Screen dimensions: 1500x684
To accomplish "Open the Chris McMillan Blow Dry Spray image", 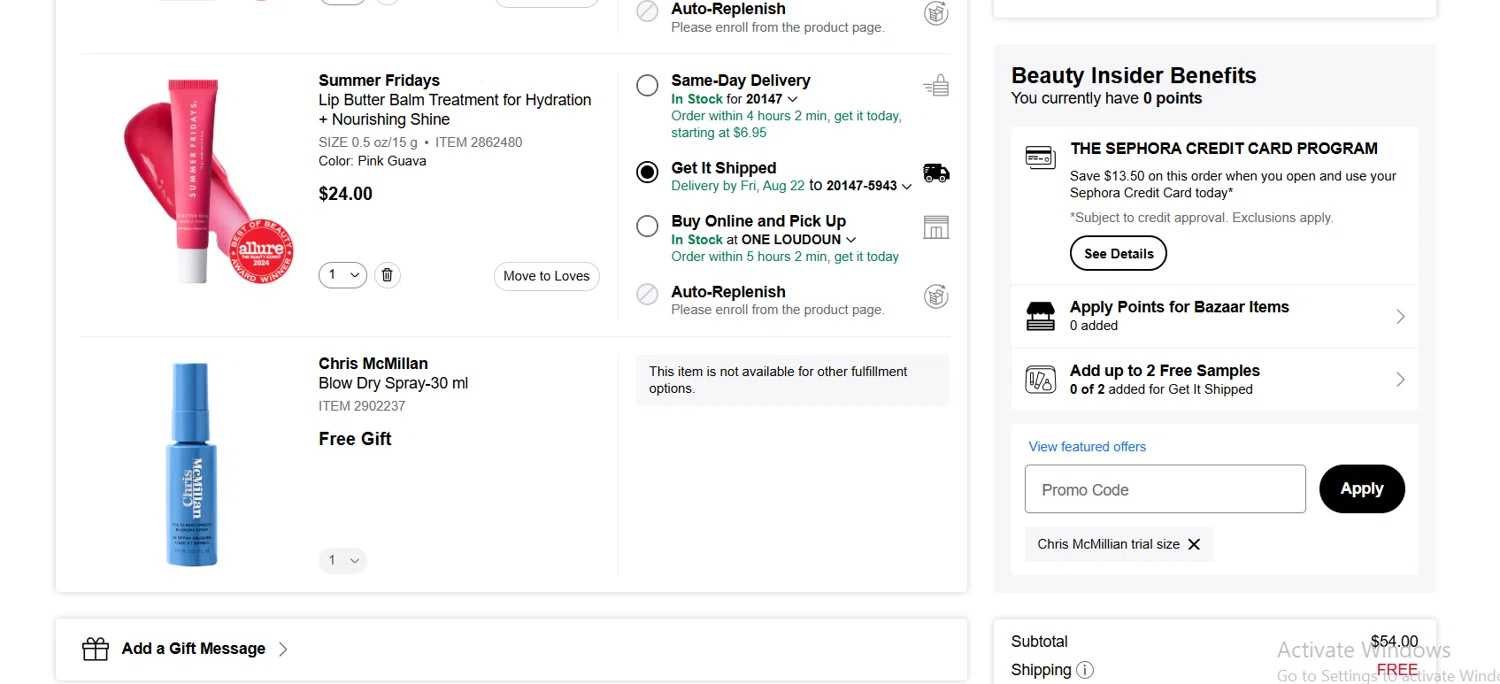I will coord(190,465).
